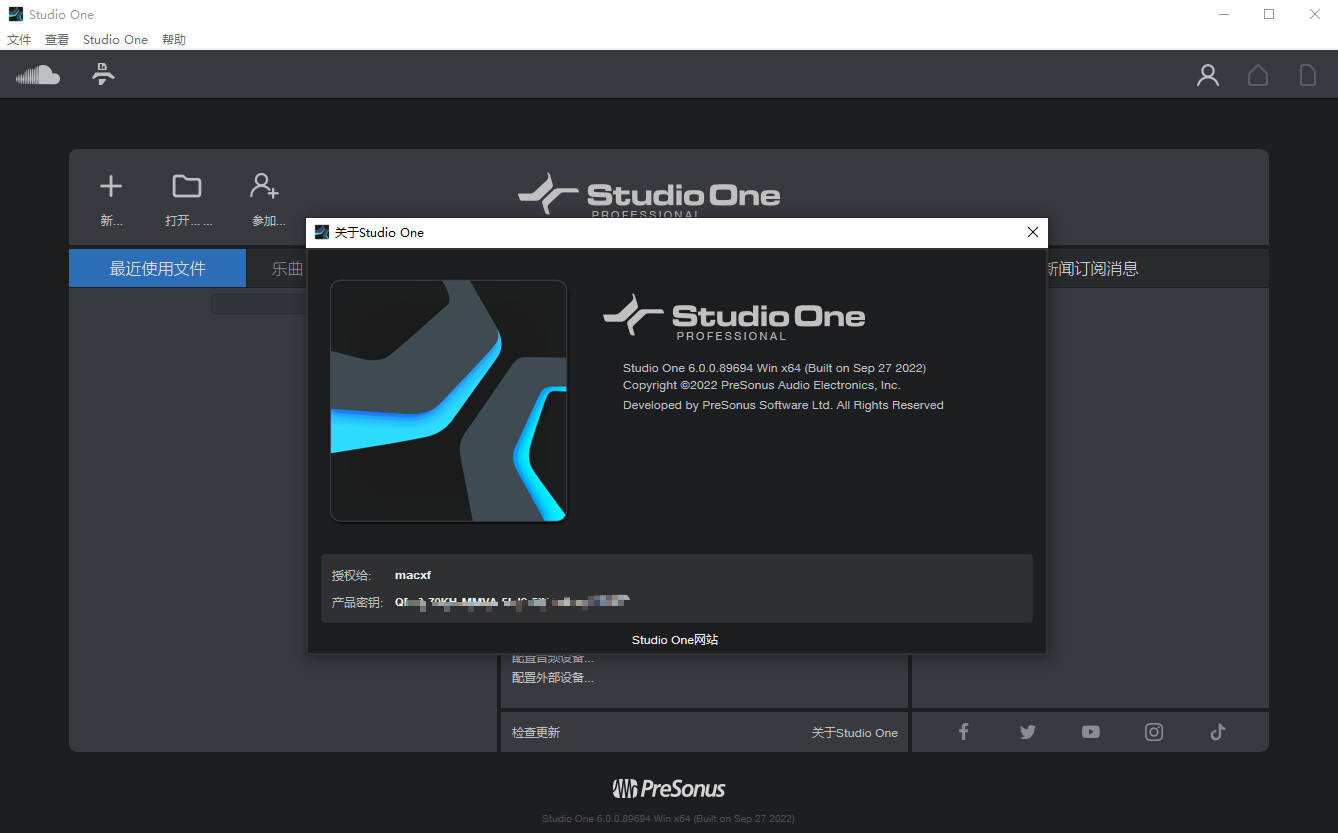Click the 产品密钥 label
Viewport: 1338px width, 833px height.
357,603
